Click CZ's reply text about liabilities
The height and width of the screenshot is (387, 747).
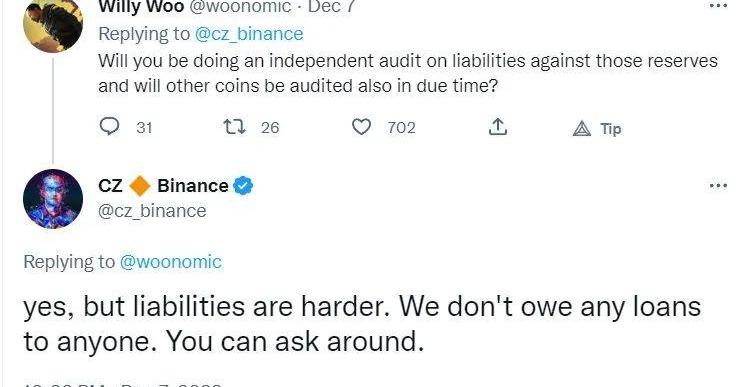(362, 324)
